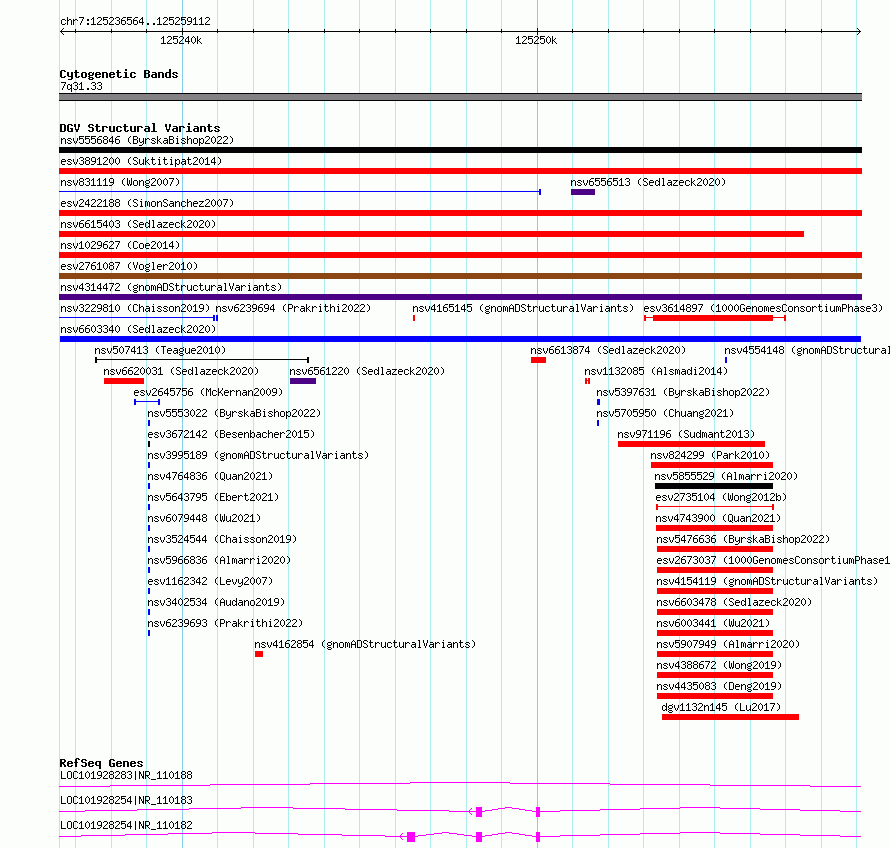
Task: Open nsv6079448 (Wu2021) label
Action: click(x=204, y=518)
